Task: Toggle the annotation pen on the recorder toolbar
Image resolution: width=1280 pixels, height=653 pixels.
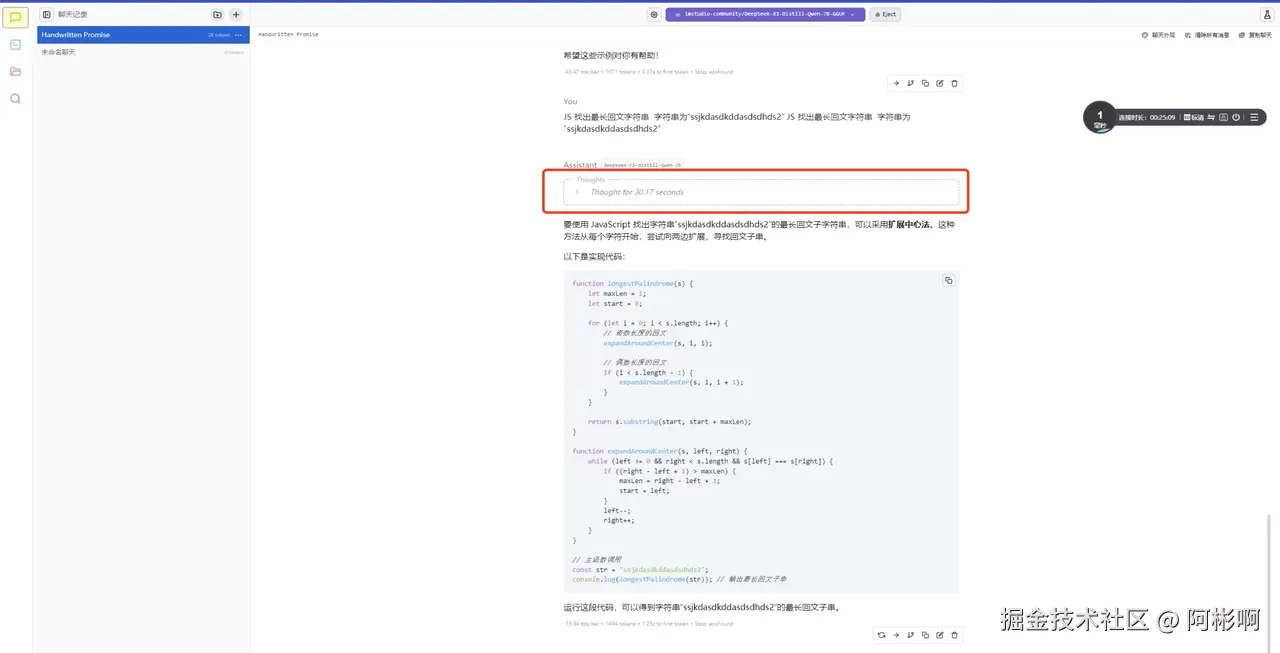Action: pyautogui.click(x=1212, y=117)
